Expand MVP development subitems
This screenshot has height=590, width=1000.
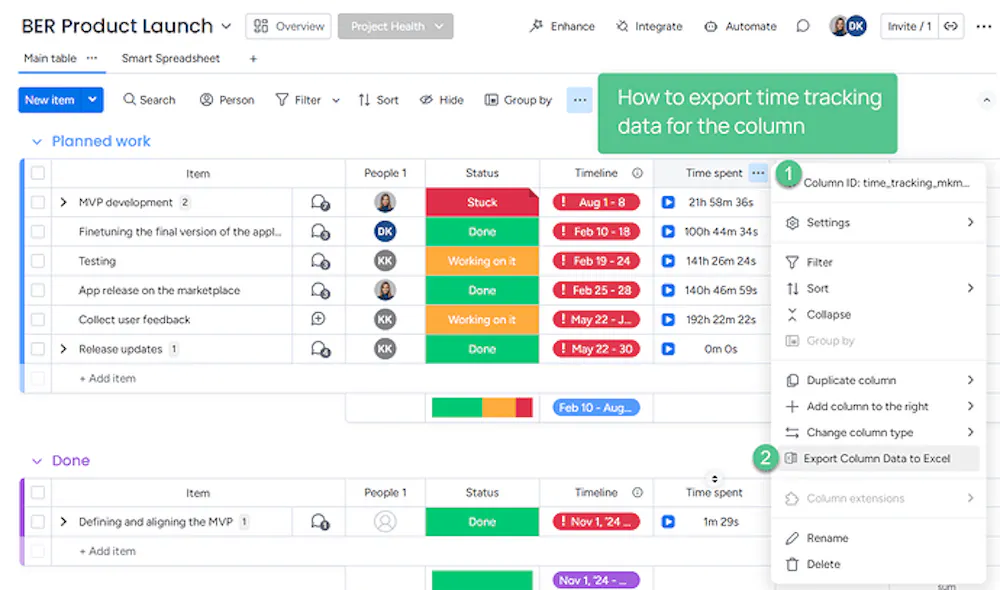click(x=63, y=202)
